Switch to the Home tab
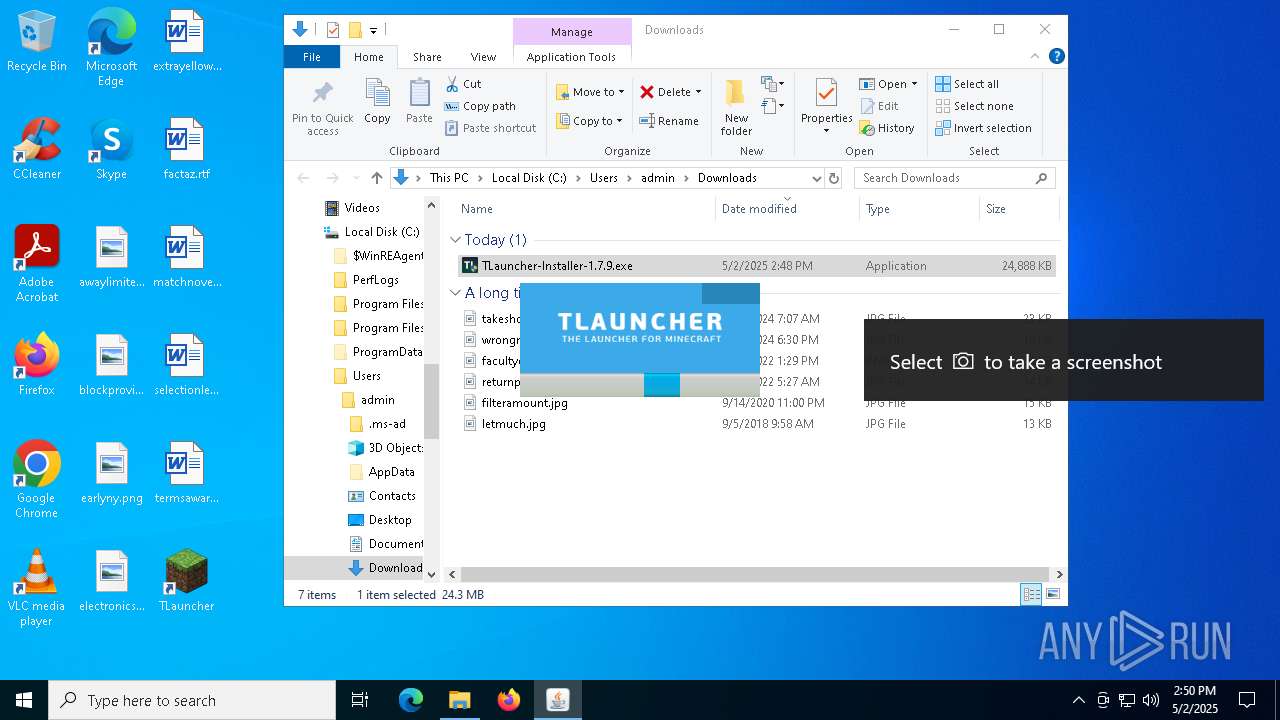The height and width of the screenshot is (720, 1280). (368, 57)
